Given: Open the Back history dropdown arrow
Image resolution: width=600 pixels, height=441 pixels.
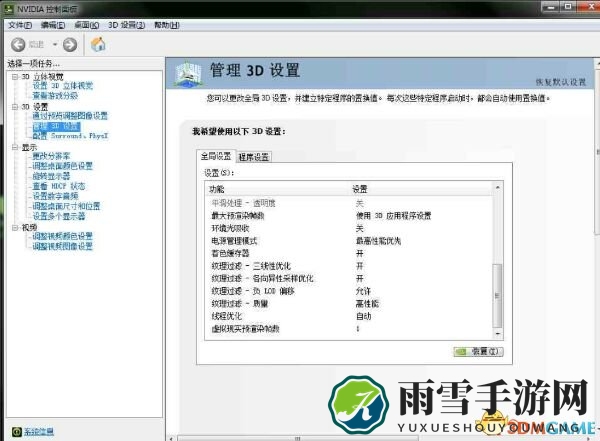Looking at the screenshot, I should (x=55, y=45).
